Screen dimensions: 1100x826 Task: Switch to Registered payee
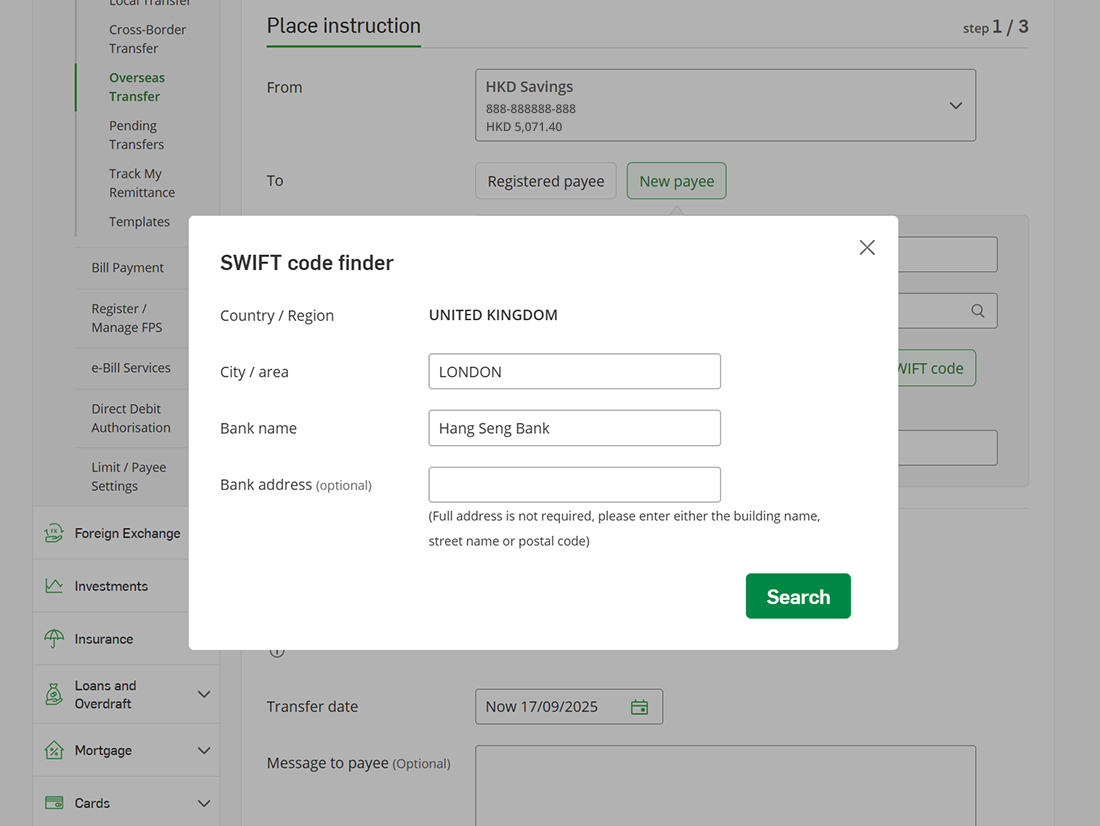tap(545, 181)
